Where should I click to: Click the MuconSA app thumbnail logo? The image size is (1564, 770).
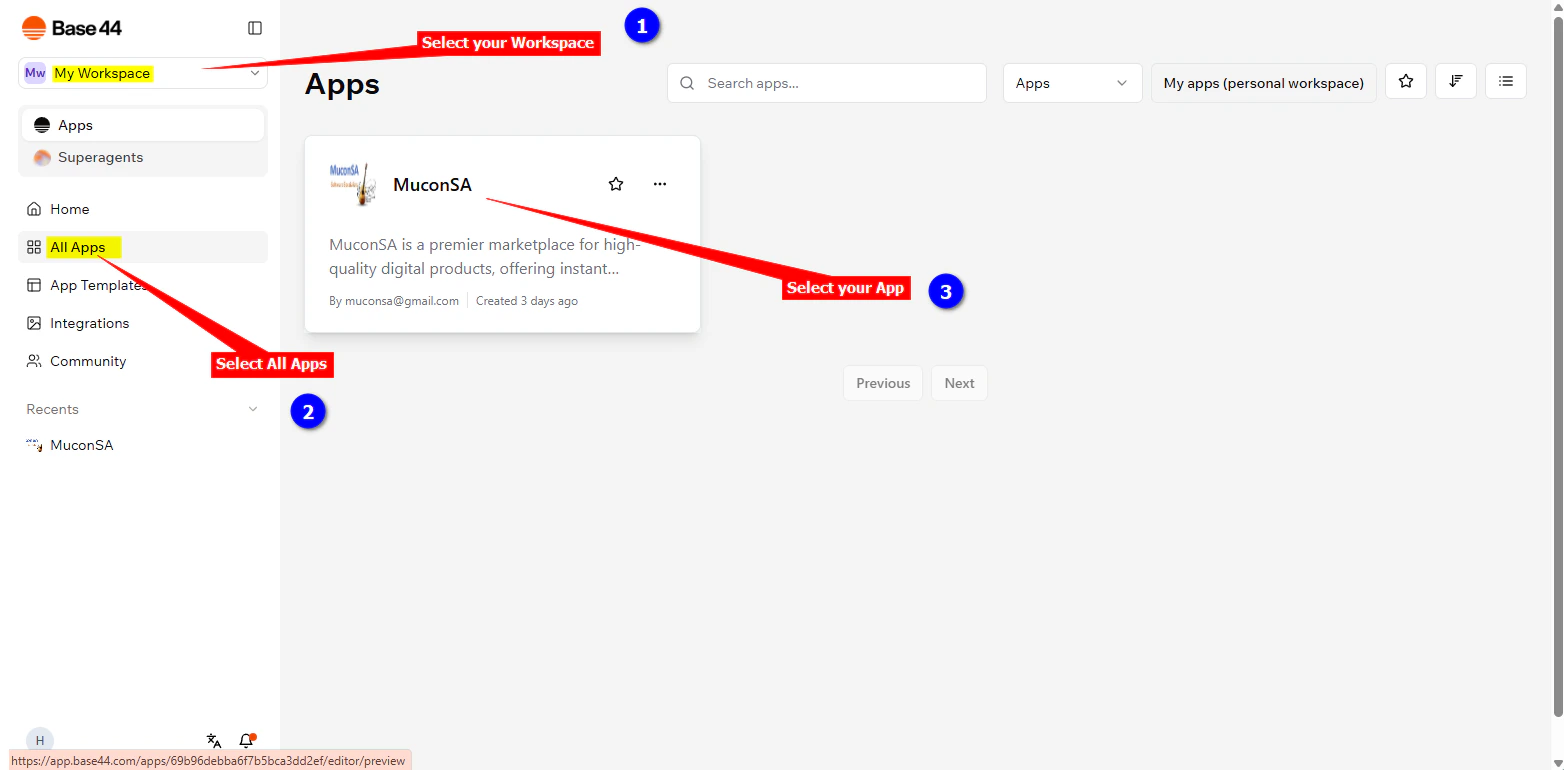[354, 184]
